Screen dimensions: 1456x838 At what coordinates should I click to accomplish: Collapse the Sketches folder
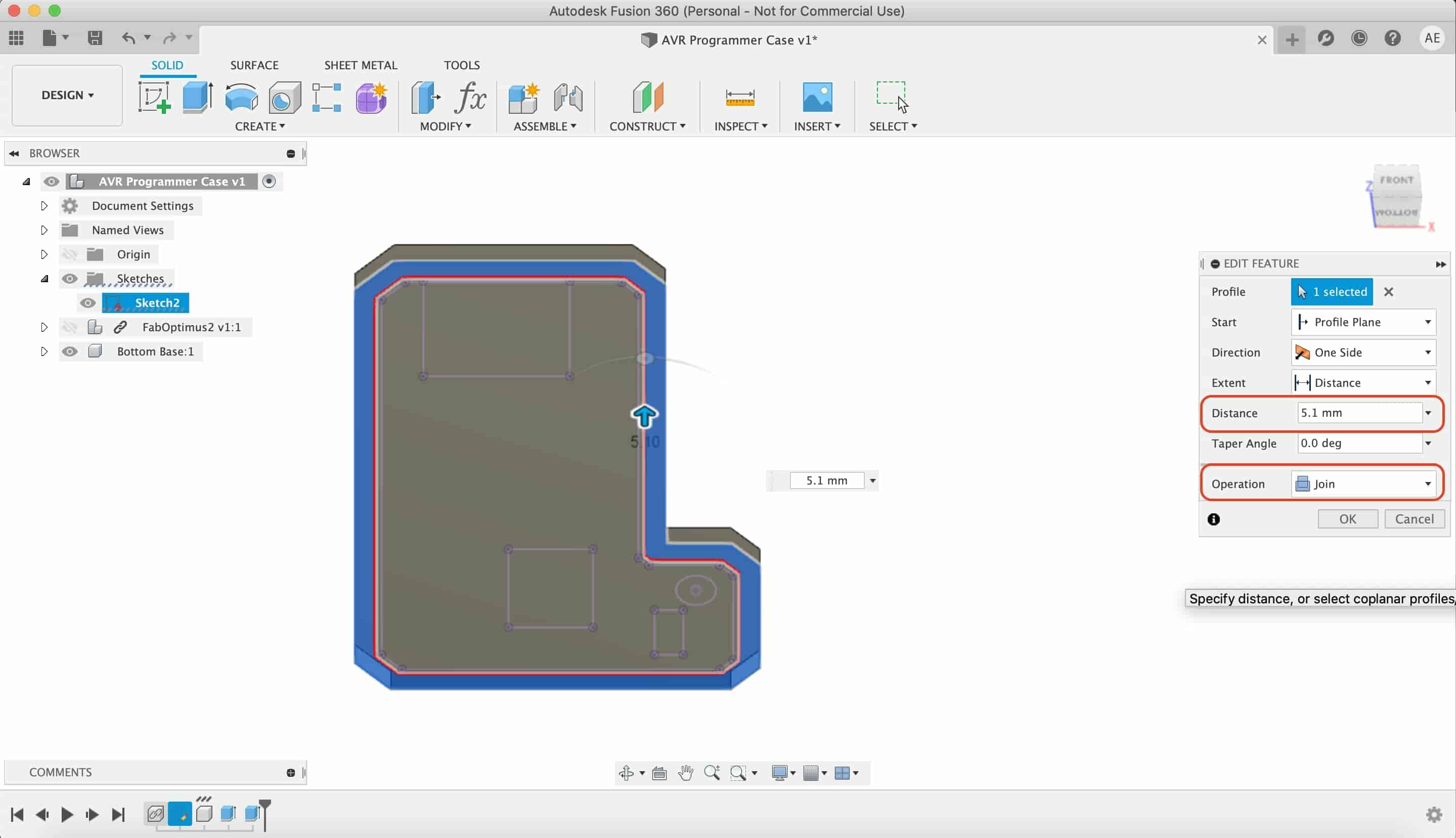click(x=45, y=279)
